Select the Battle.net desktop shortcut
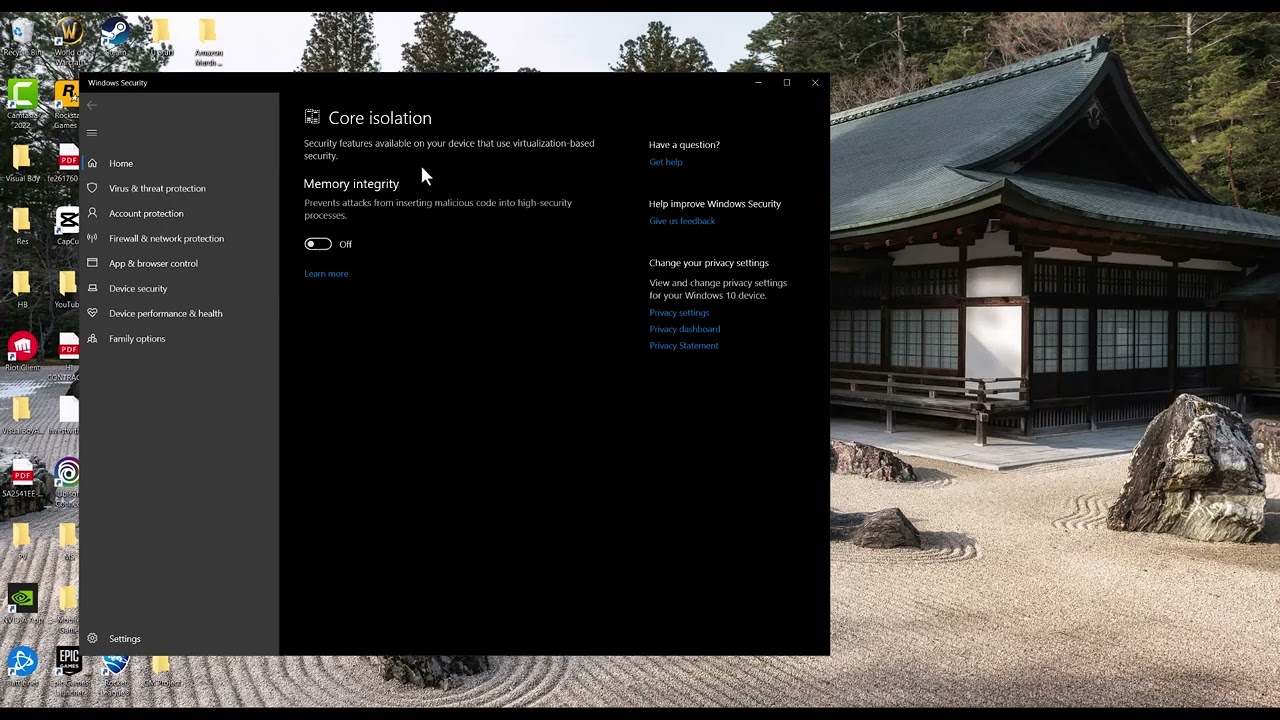 pos(22,666)
